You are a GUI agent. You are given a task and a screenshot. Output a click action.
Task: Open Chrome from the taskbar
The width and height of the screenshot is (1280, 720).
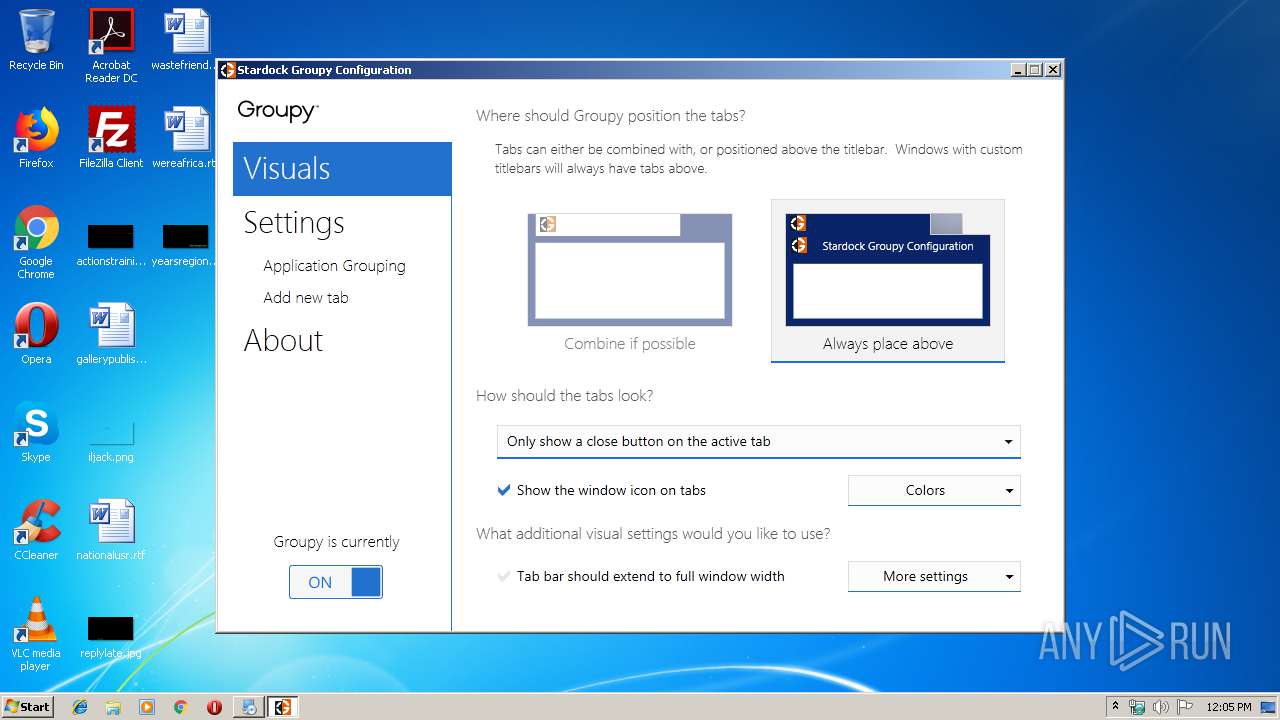click(x=180, y=707)
